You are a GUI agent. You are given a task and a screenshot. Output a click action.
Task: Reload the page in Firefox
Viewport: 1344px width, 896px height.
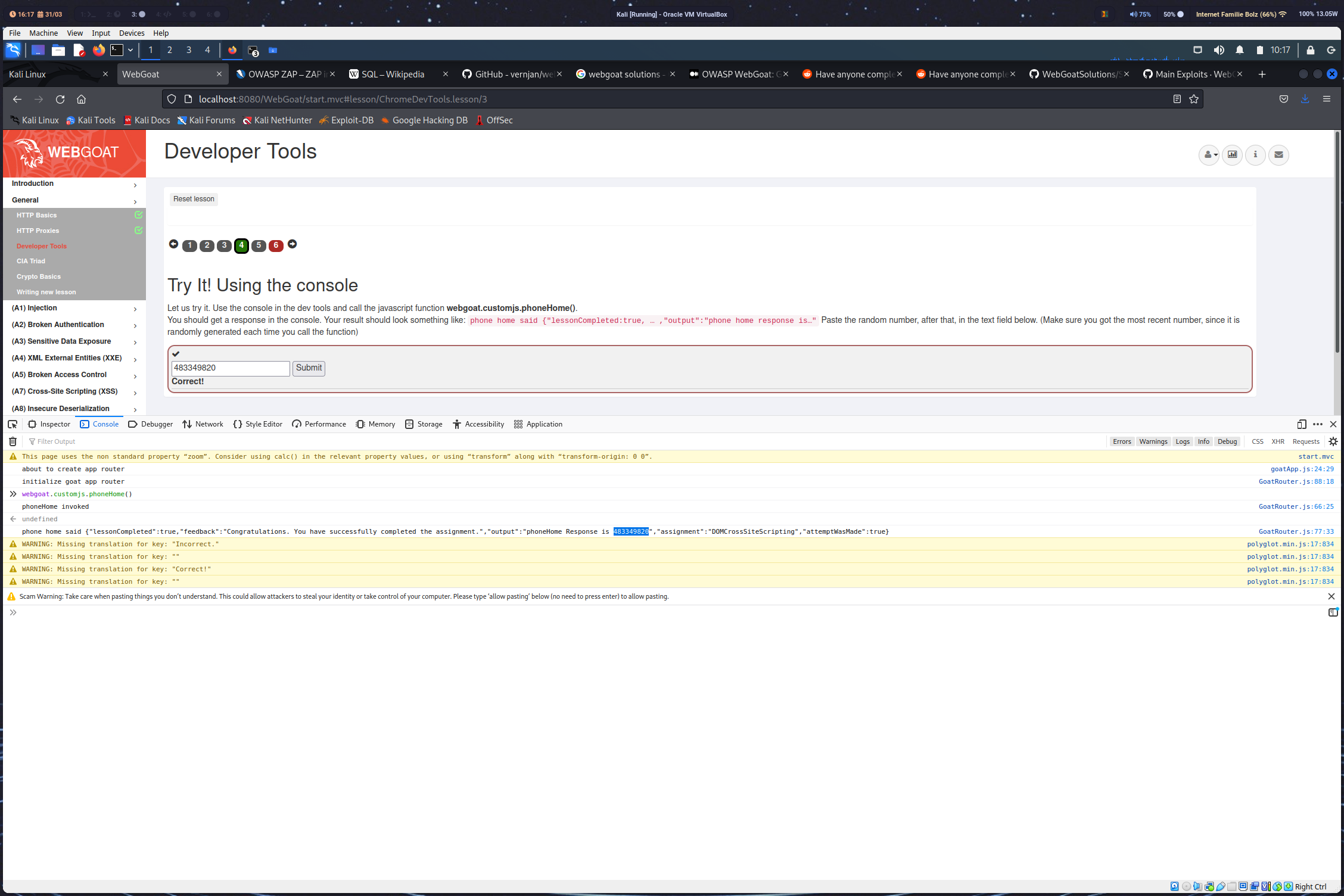click(60, 99)
